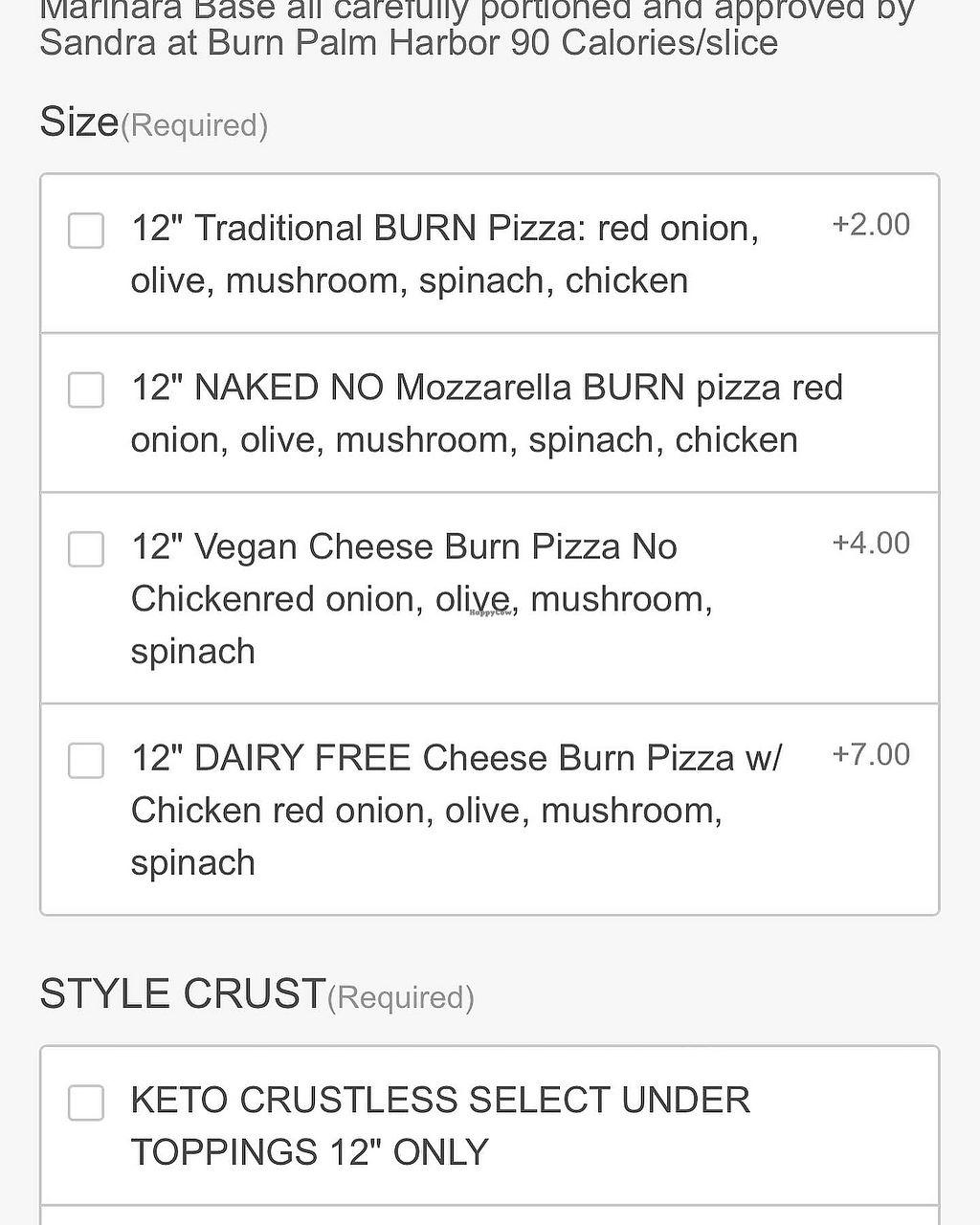This screenshot has height=1225, width=980.
Task: Click the 90 Calories/slice text
Action: [644, 43]
